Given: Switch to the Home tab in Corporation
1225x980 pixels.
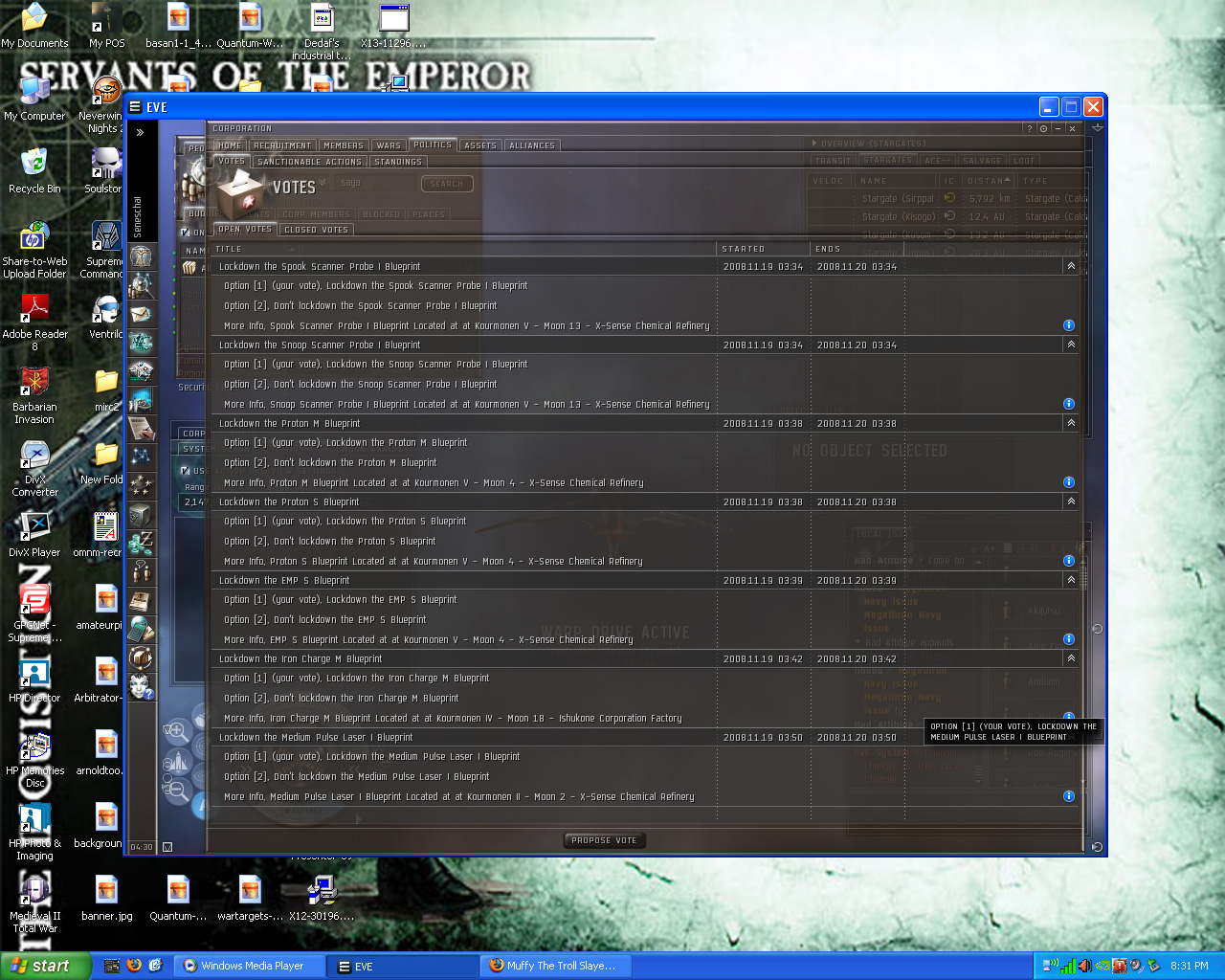Looking at the screenshot, I should point(230,145).
